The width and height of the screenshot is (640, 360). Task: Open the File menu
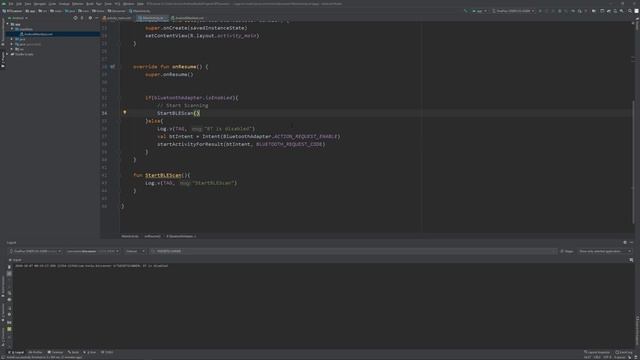(x=11, y=4)
